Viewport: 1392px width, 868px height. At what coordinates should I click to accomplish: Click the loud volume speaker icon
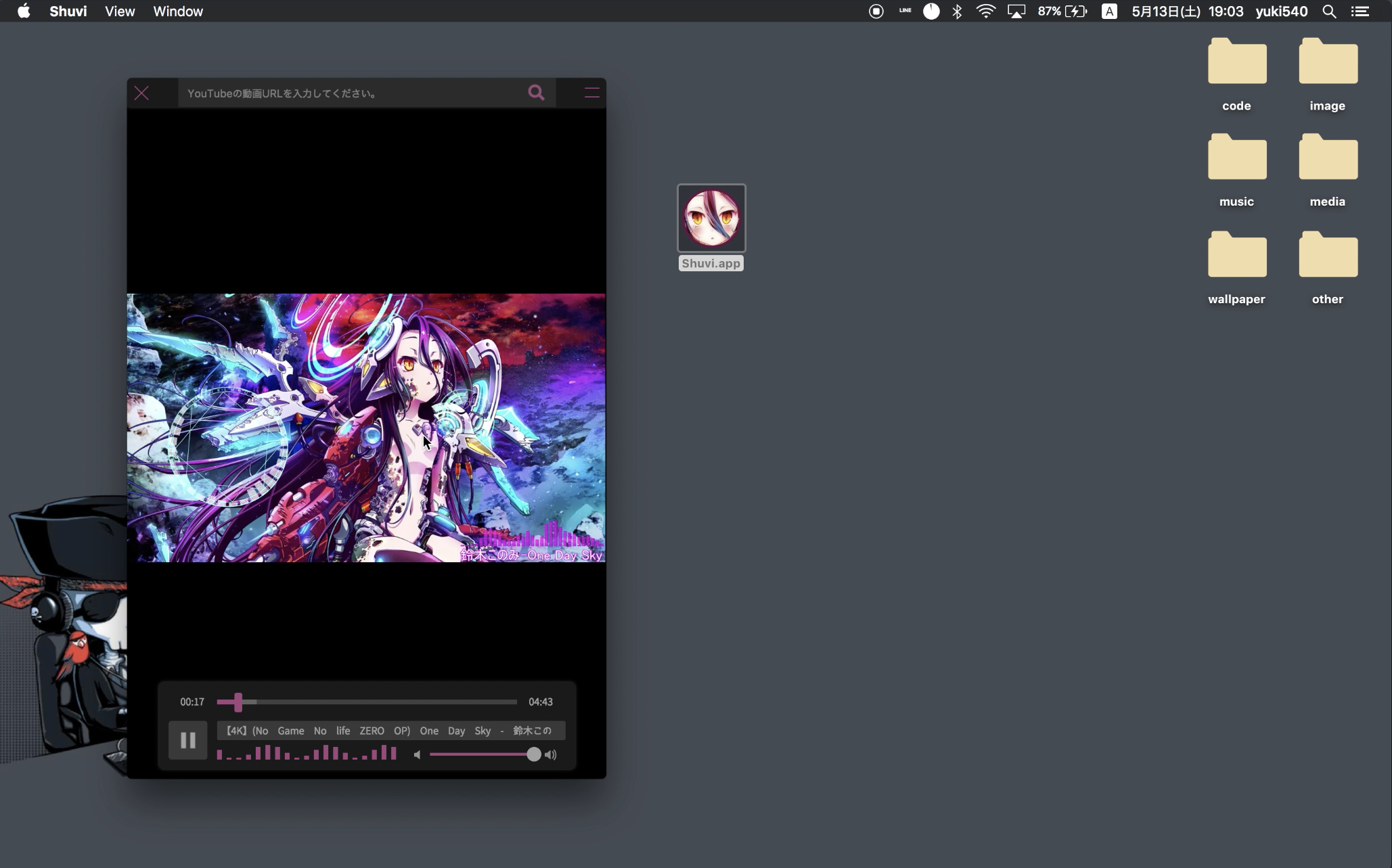(551, 754)
